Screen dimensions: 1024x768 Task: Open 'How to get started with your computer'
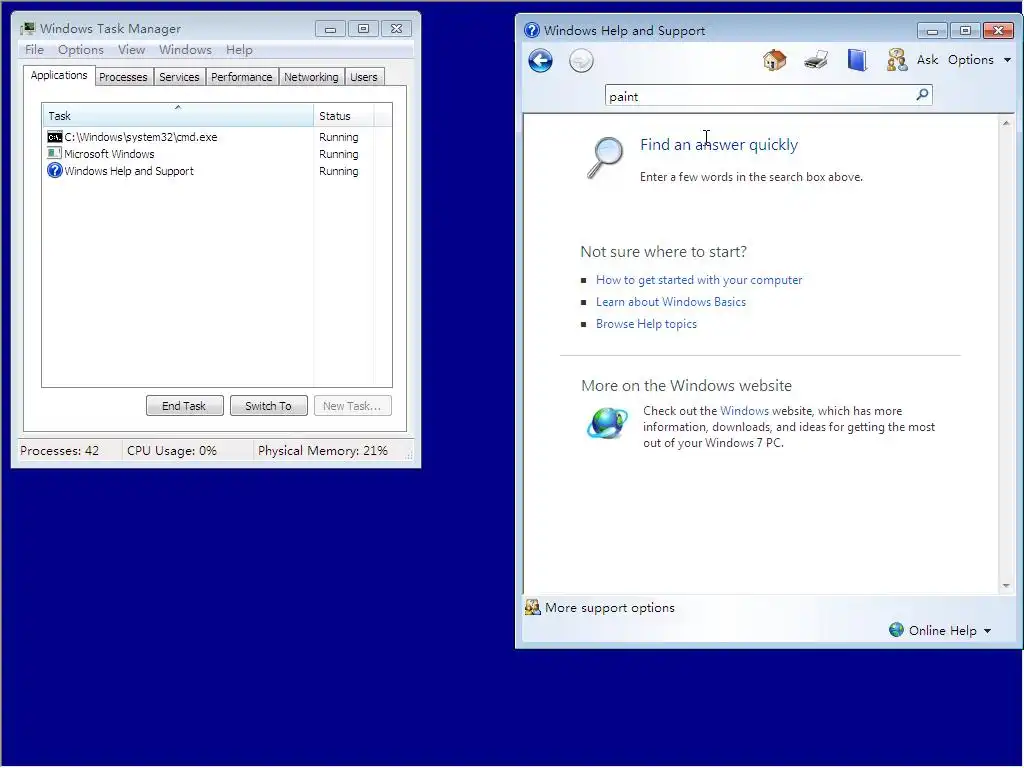pos(699,280)
